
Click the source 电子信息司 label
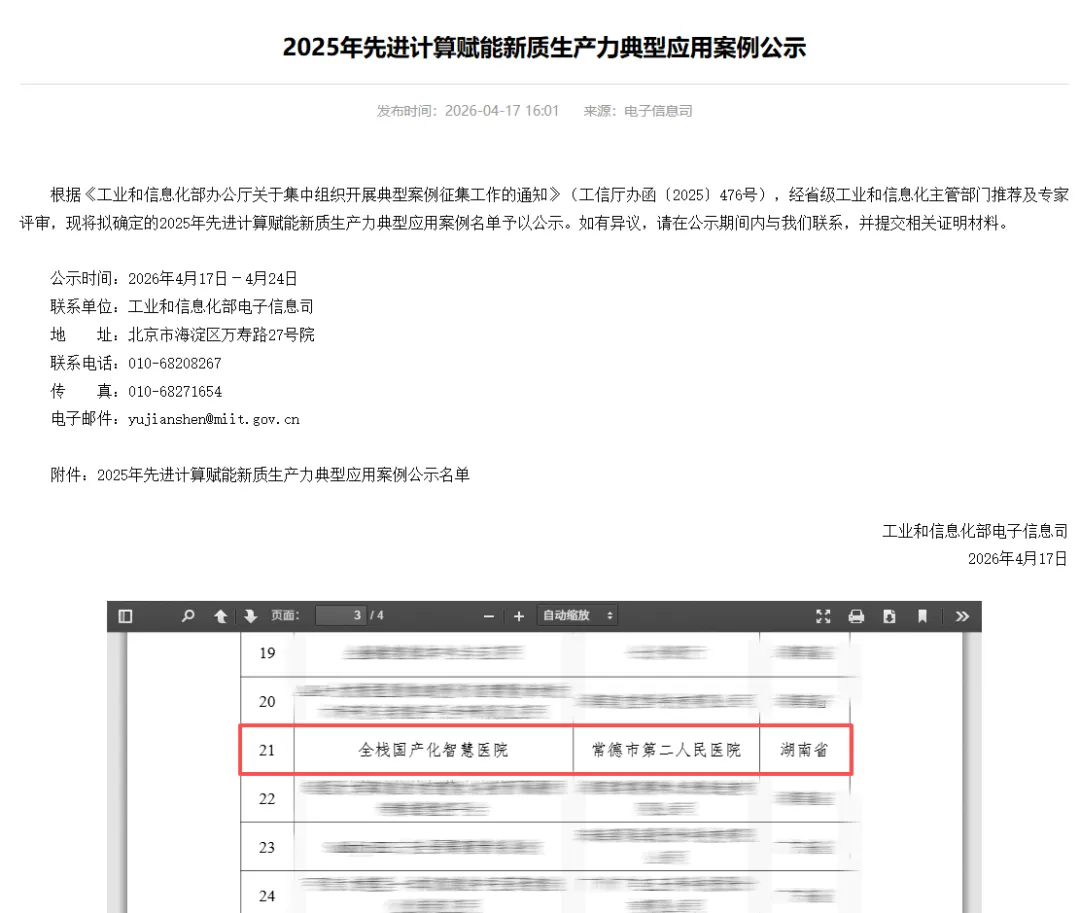pos(658,111)
